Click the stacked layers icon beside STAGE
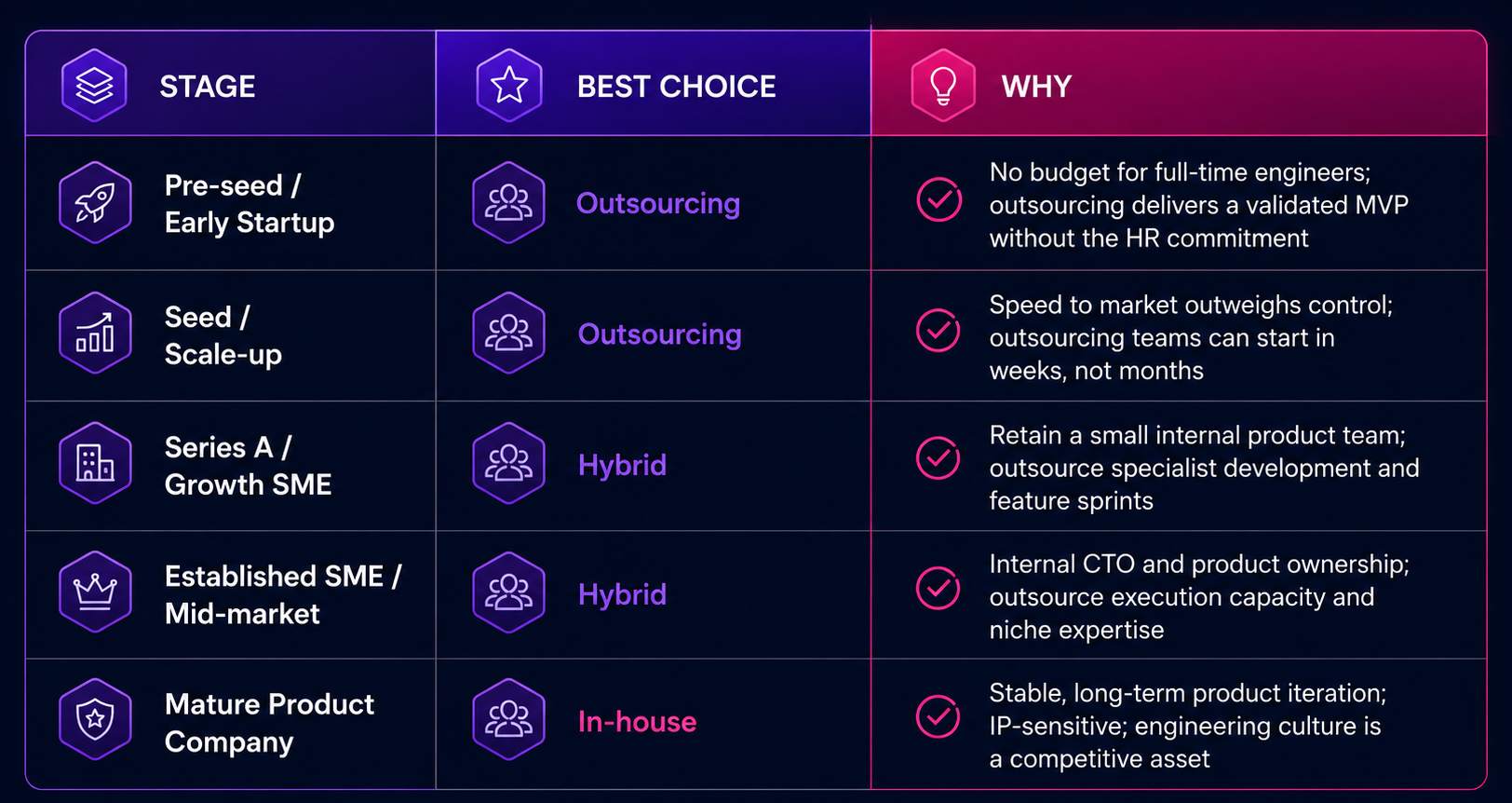 pos(94,86)
